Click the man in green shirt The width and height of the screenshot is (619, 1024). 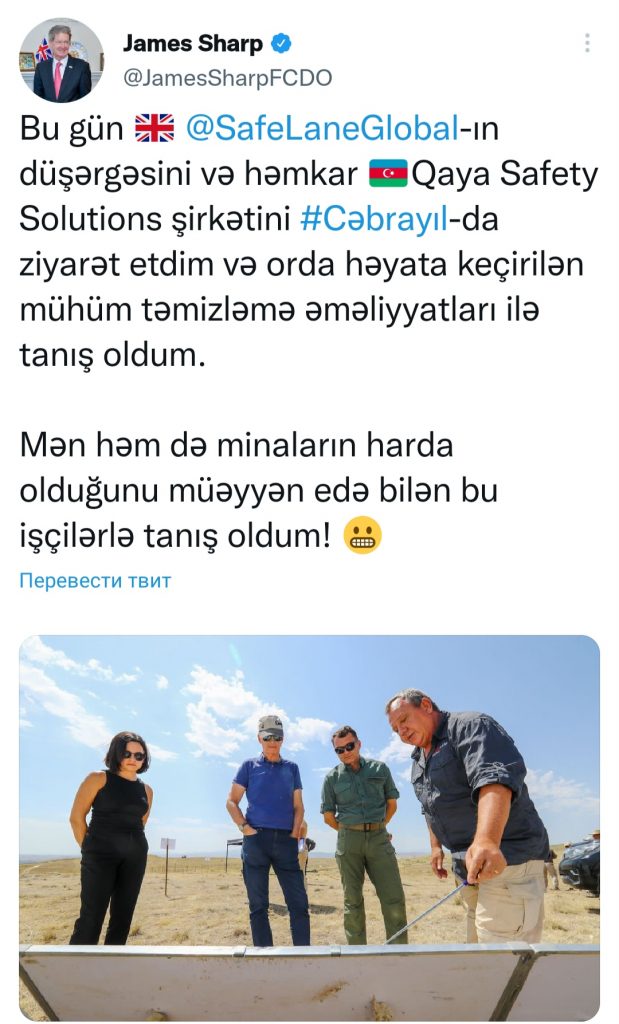pos(362,835)
